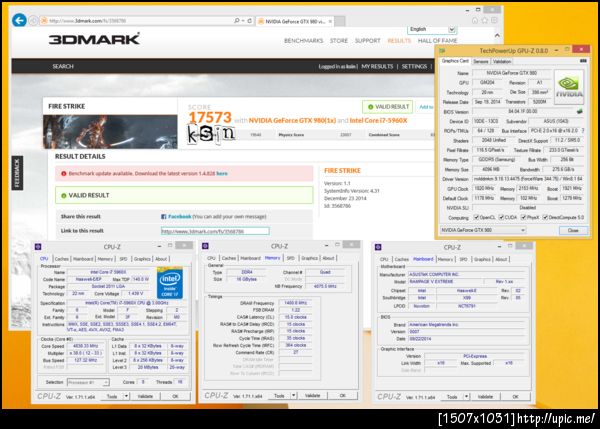
Task: Click the BIOS save chip icon in GPU-Z
Action: pos(580,111)
